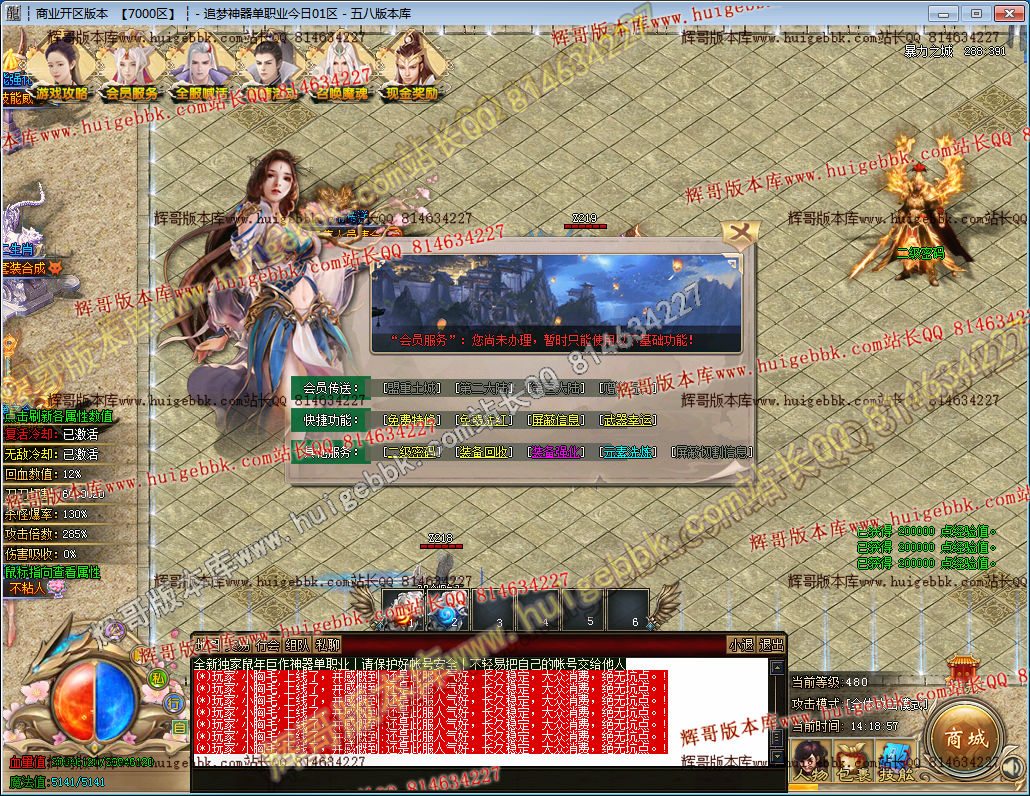
Task: Open the 包裹 inventory bag icon
Action: pos(851,761)
